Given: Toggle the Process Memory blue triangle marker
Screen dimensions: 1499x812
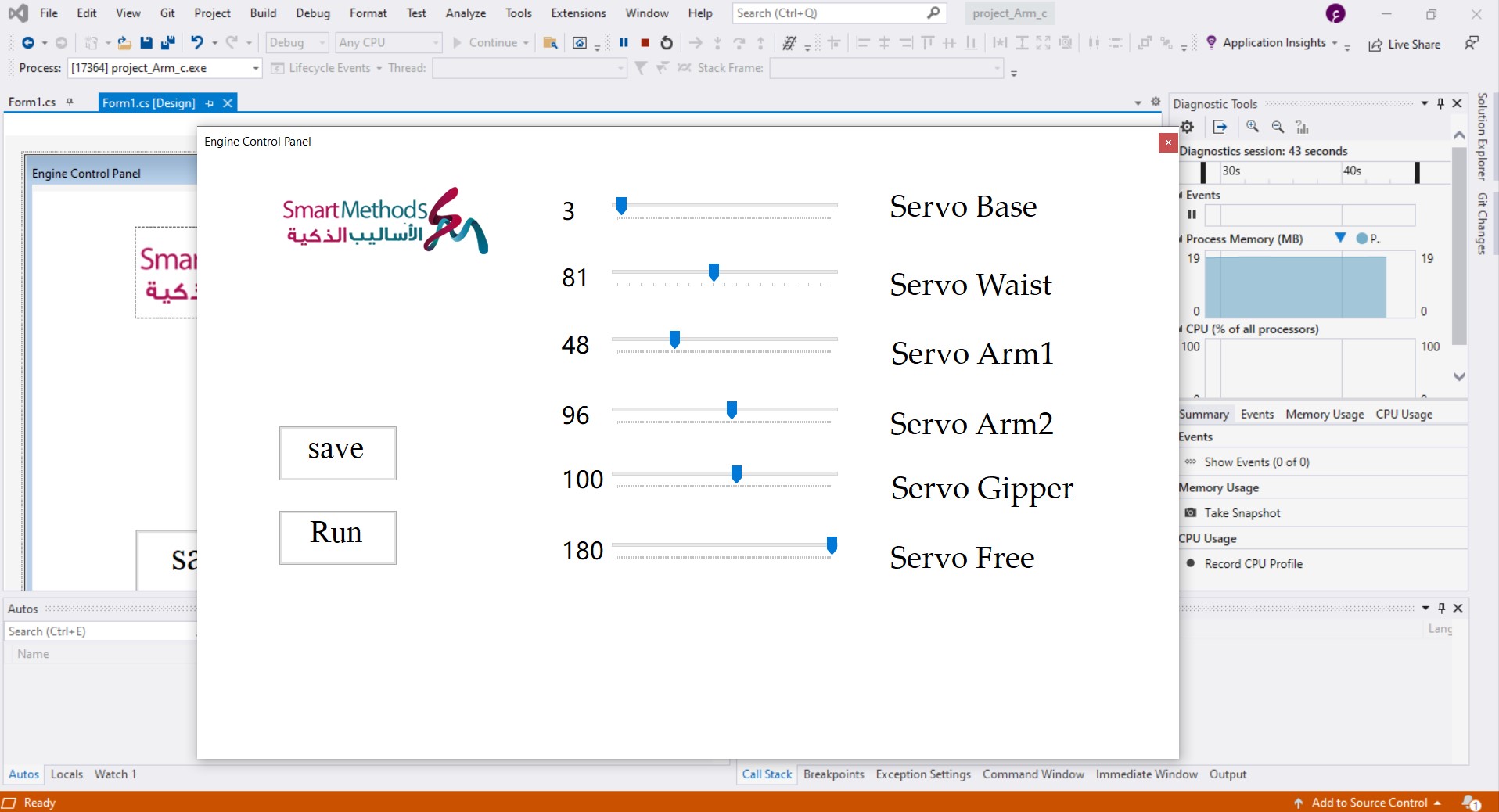Looking at the screenshot, I should pyautogui.click(x=1340, y=238).
